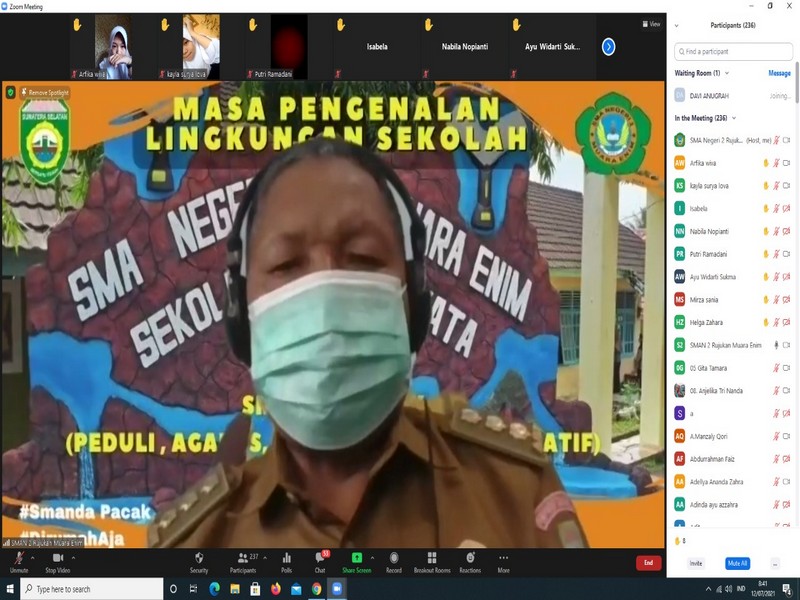The image size is (800, 600).
Task: Toggle Stop Video camera button
Action: (x=58, y=560)
